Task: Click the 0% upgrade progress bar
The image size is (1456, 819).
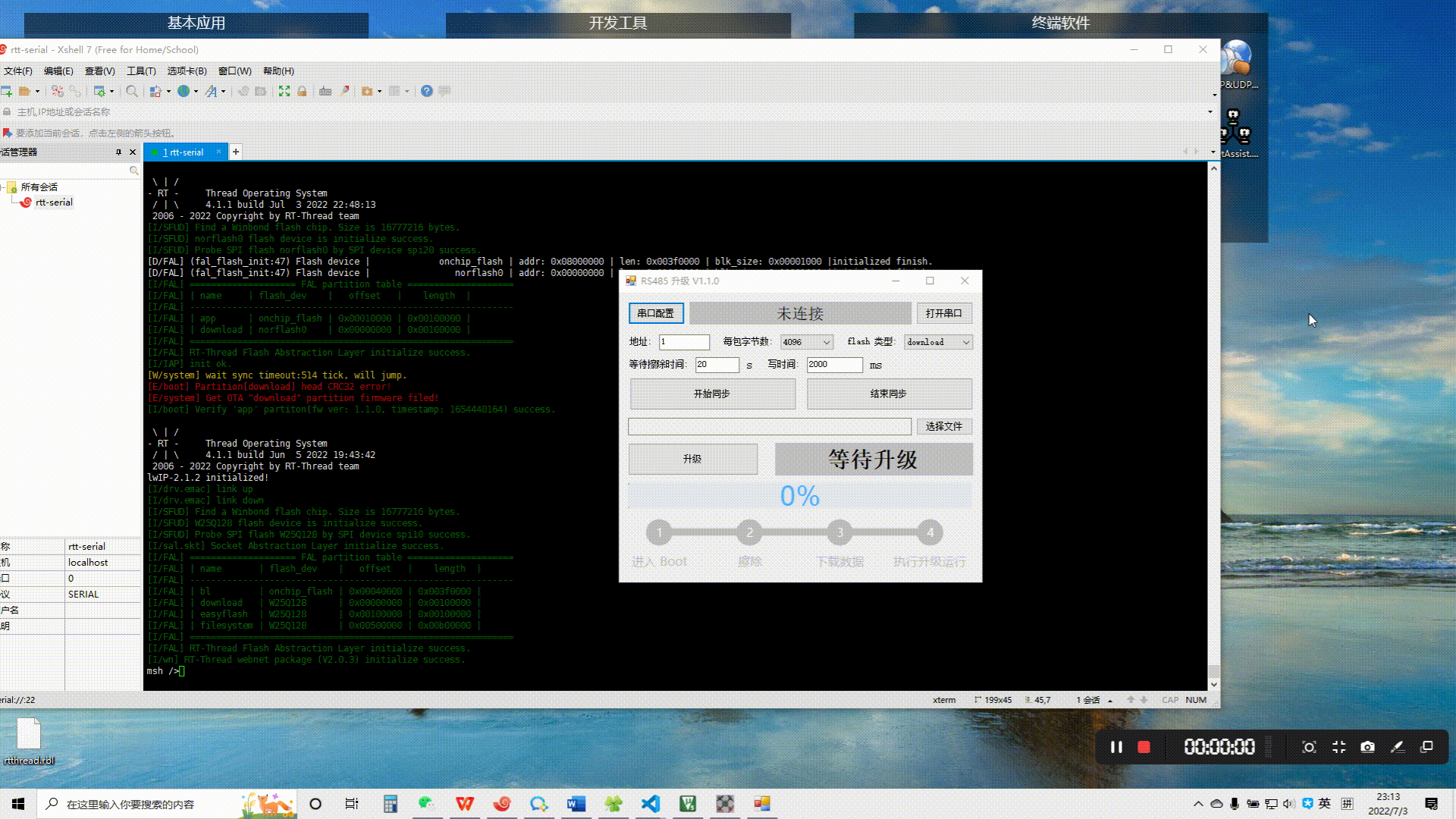Action: coord(799,496)
